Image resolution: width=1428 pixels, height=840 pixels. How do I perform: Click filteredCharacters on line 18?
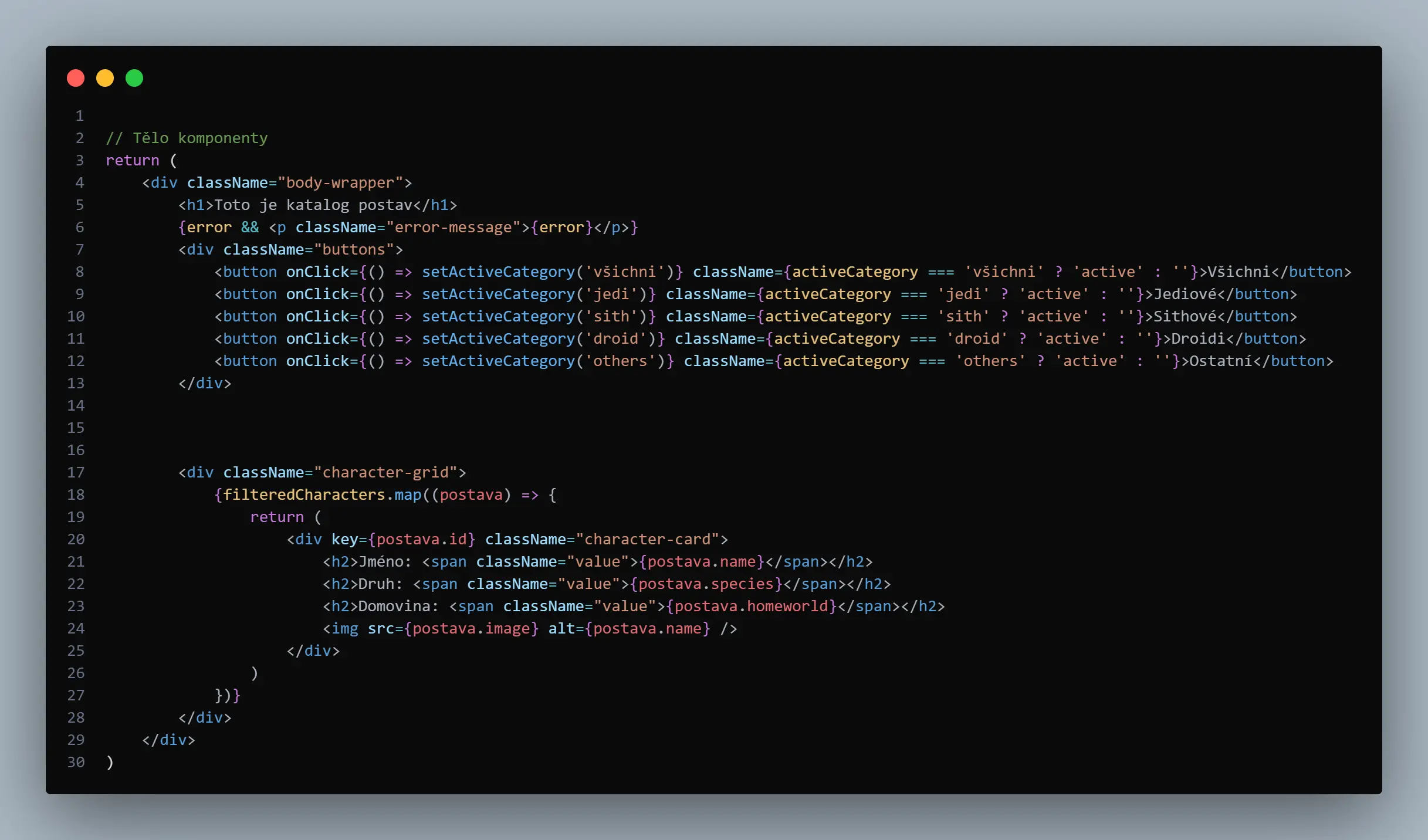304,494
